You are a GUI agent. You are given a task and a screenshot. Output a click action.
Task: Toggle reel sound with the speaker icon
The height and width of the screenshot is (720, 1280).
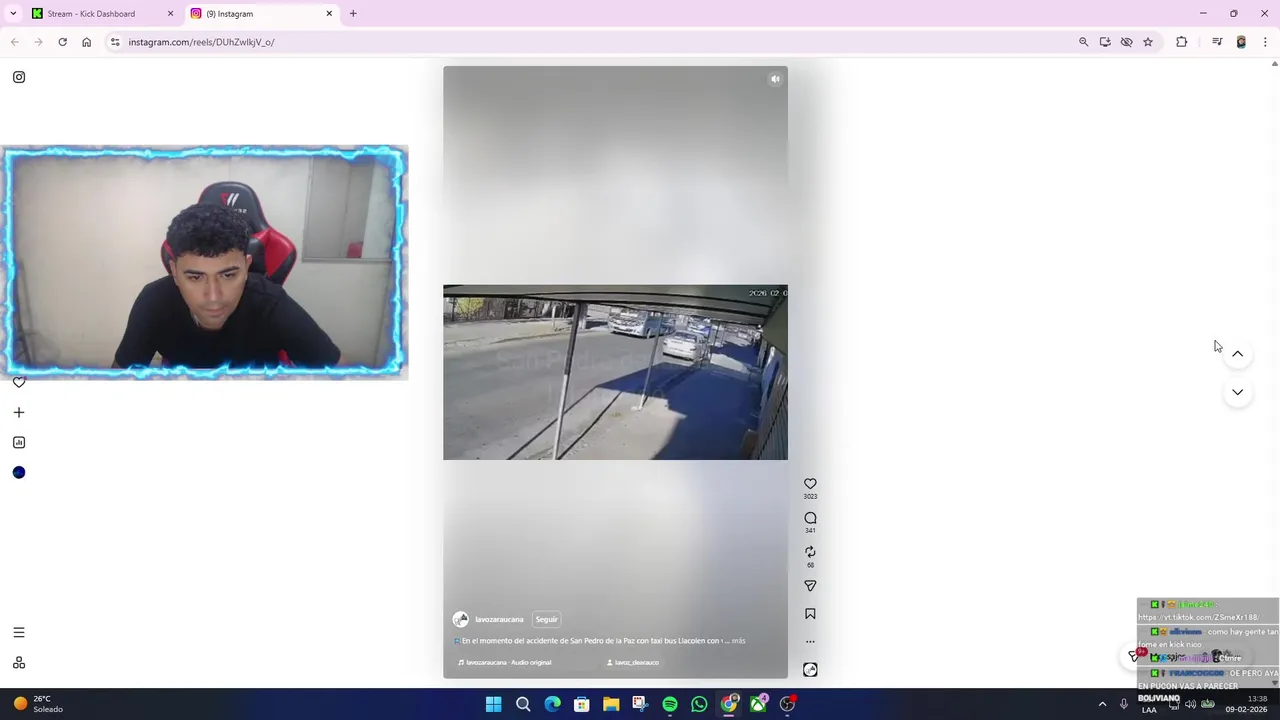pos(775,79)
